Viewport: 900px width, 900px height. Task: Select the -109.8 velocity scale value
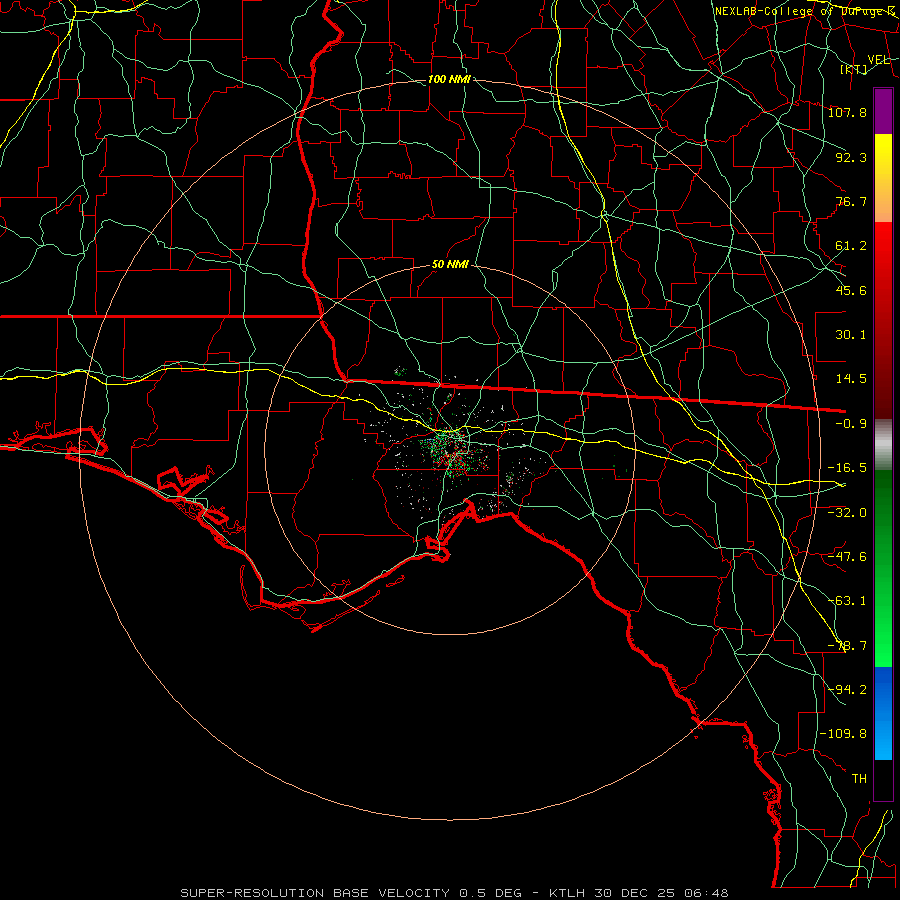(x=843, y=734)
